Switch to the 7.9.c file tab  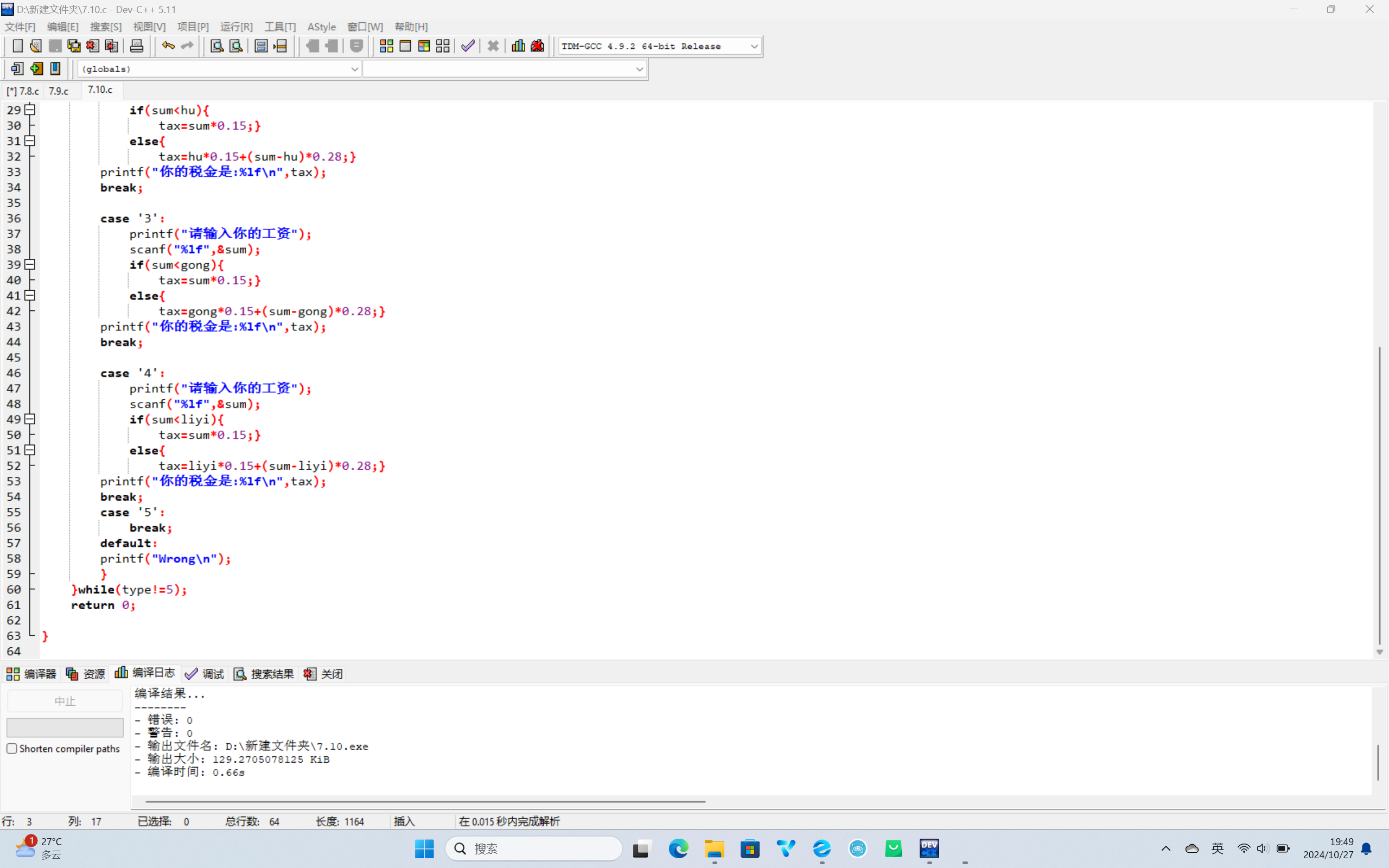[x=59, y=91]
